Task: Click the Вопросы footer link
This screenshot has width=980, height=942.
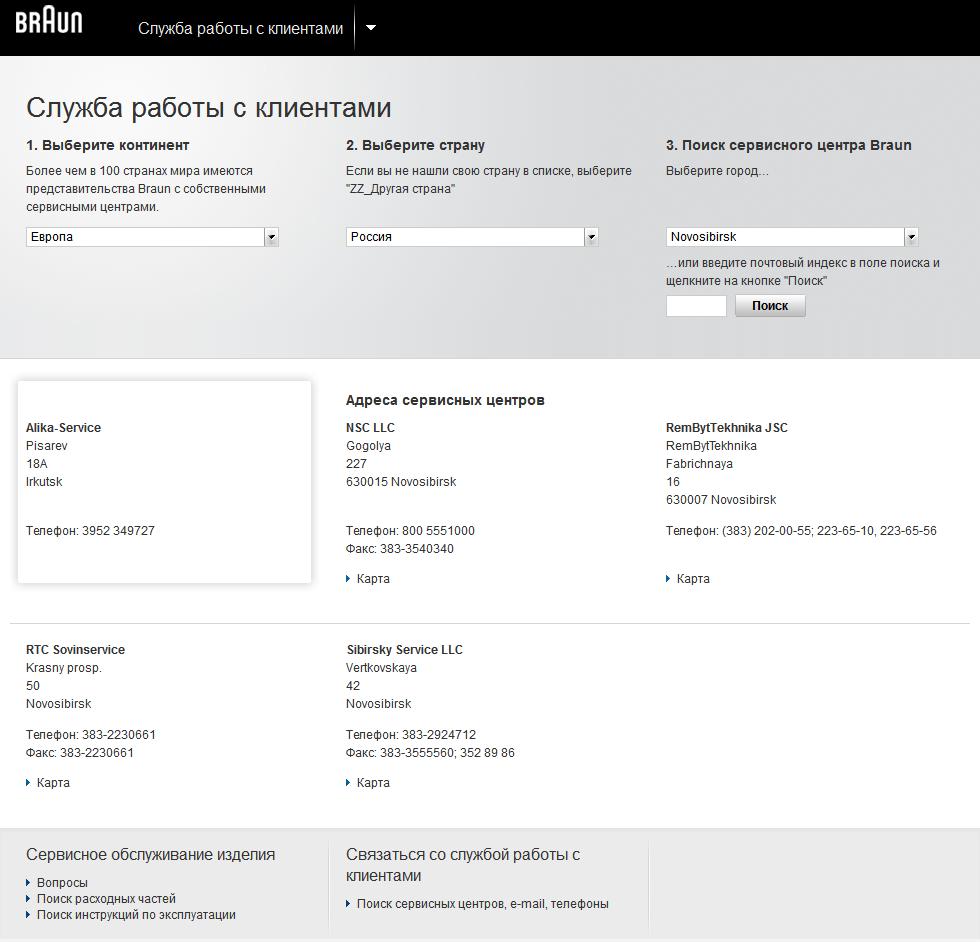Action: (x=62, y=883)
